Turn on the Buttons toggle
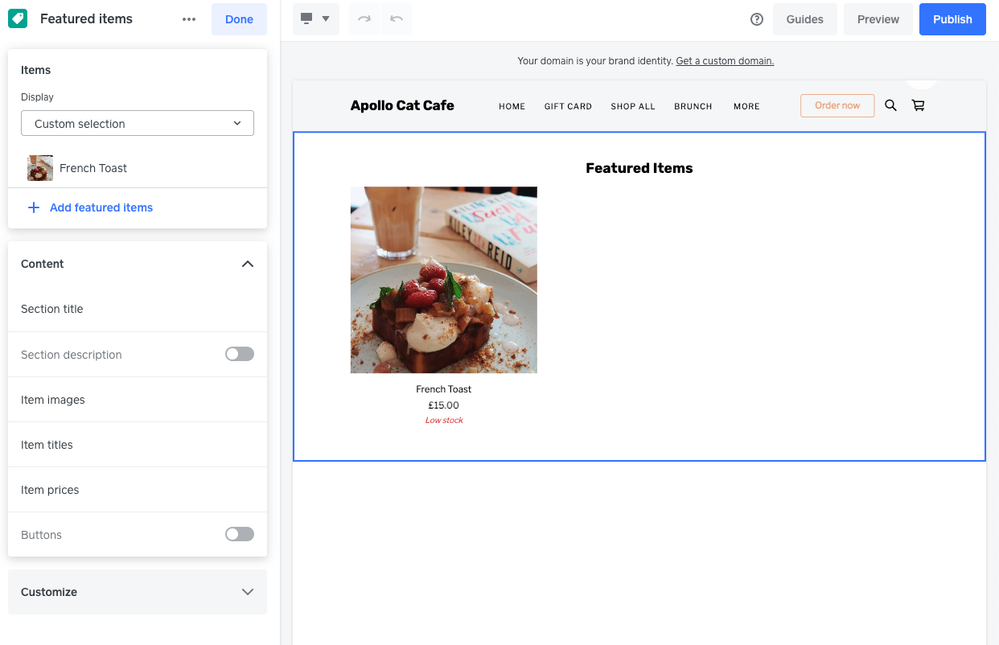Screen dimensions: 999x645 click(x=239, y=534)
